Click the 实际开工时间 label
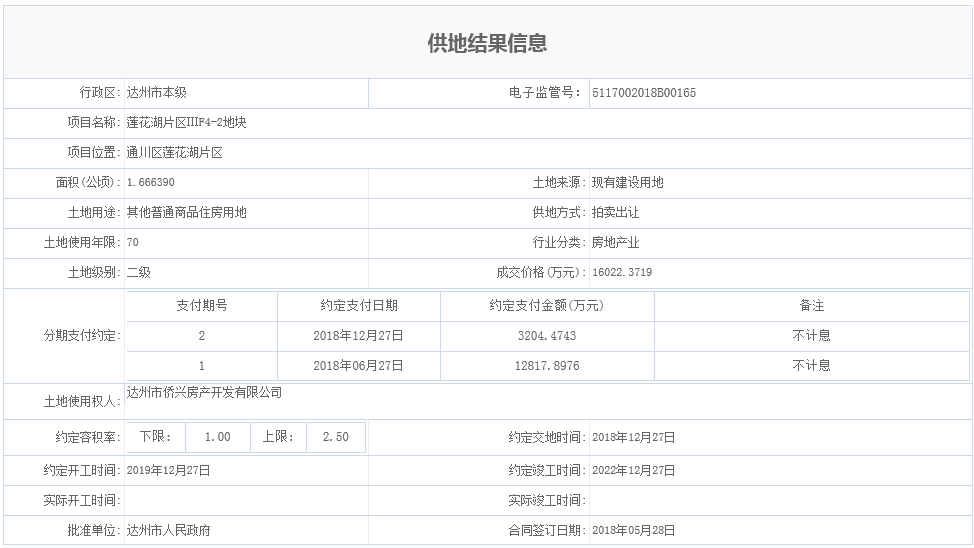 tap(82, 500)
